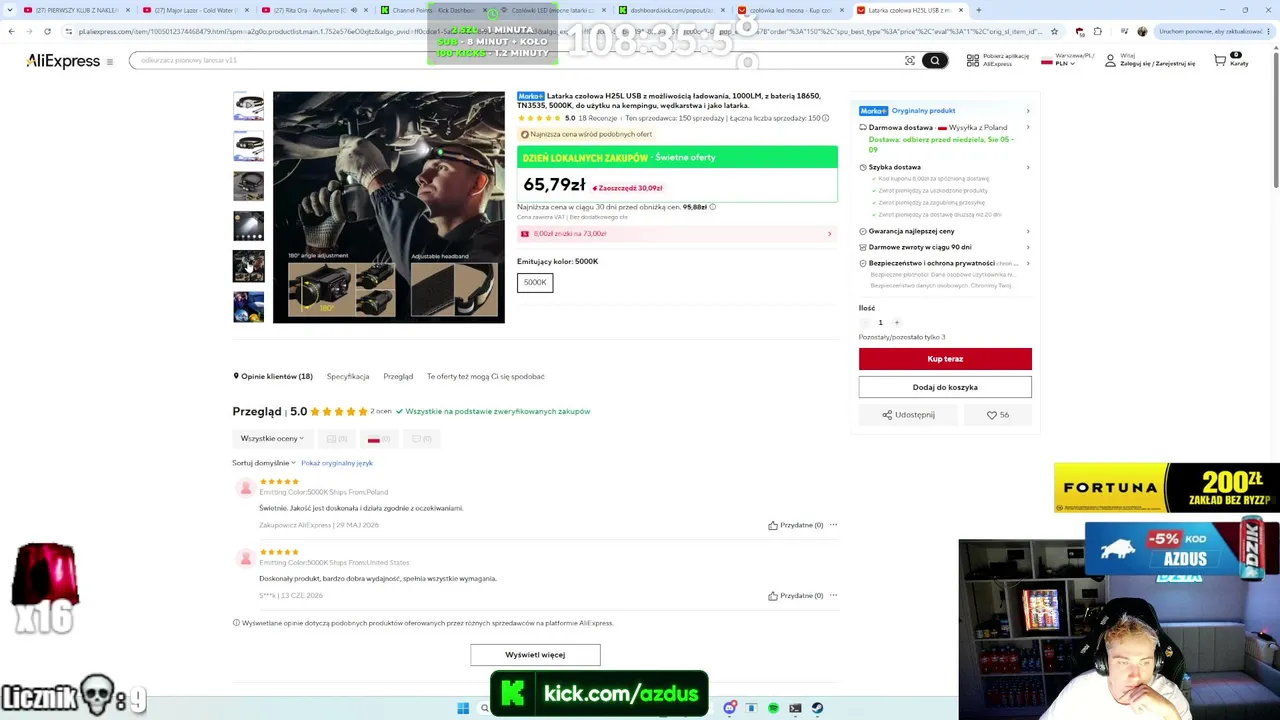Expand Bezpieczeństwo i ochrona prywatności section

click(944, 263)
